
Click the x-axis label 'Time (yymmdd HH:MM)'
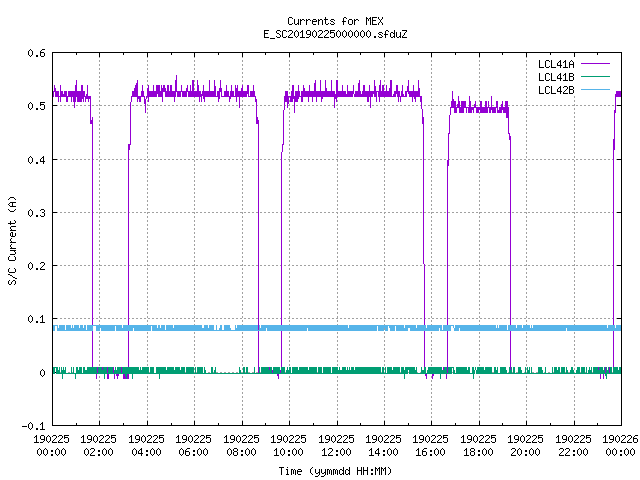click(x=335, y=471)
